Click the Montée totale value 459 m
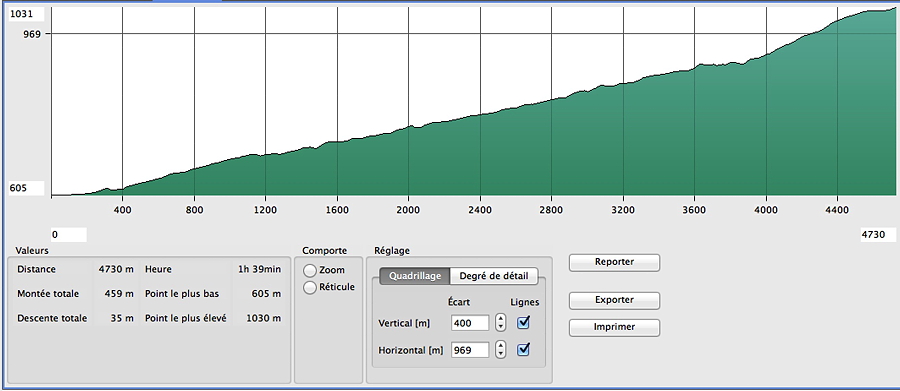 [119, 294]
